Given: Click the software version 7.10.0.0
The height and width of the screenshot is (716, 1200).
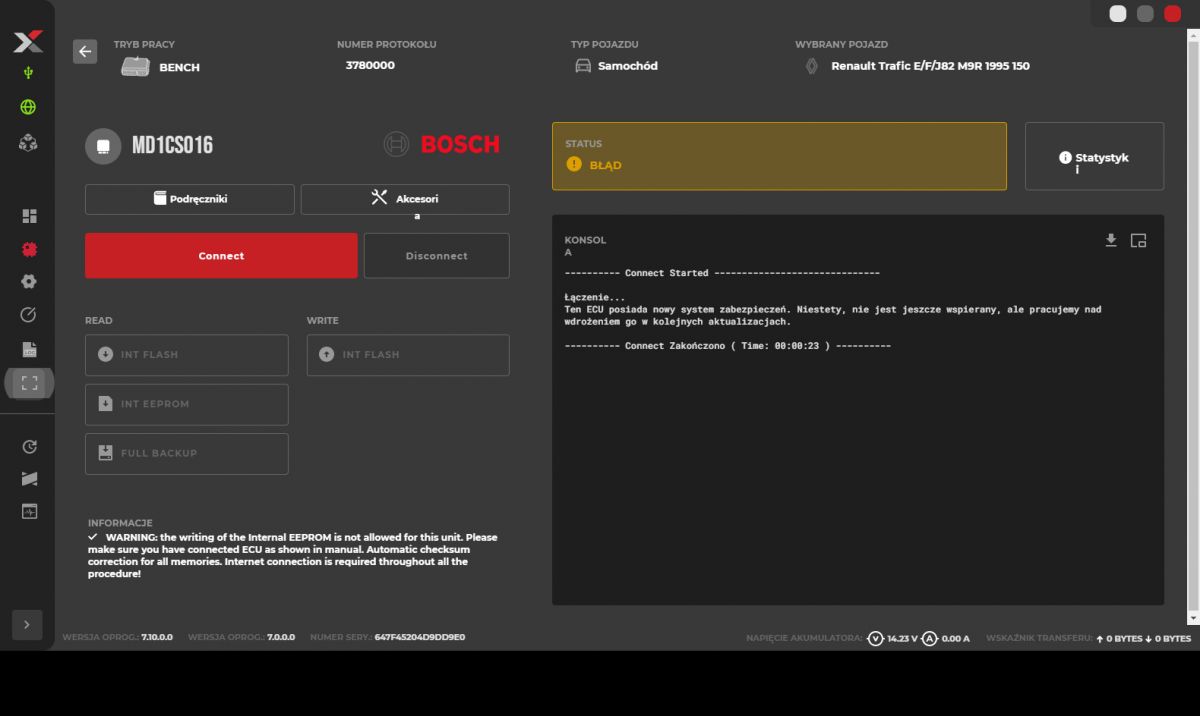Looking at the screenshot, I should (x=157, y=637).
